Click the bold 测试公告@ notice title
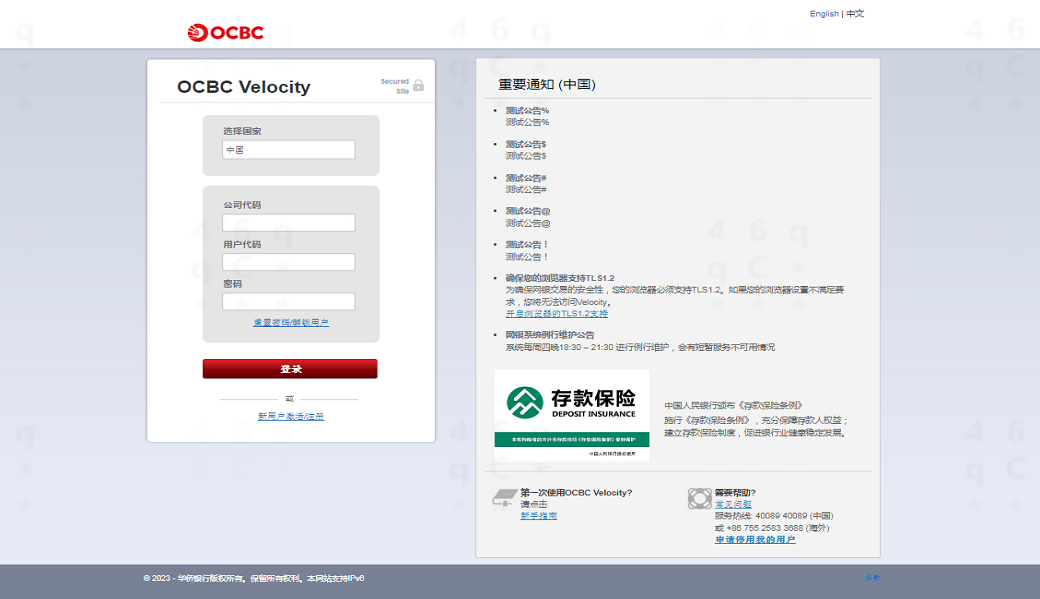1040x599 pixels. [x=528, y=211]
